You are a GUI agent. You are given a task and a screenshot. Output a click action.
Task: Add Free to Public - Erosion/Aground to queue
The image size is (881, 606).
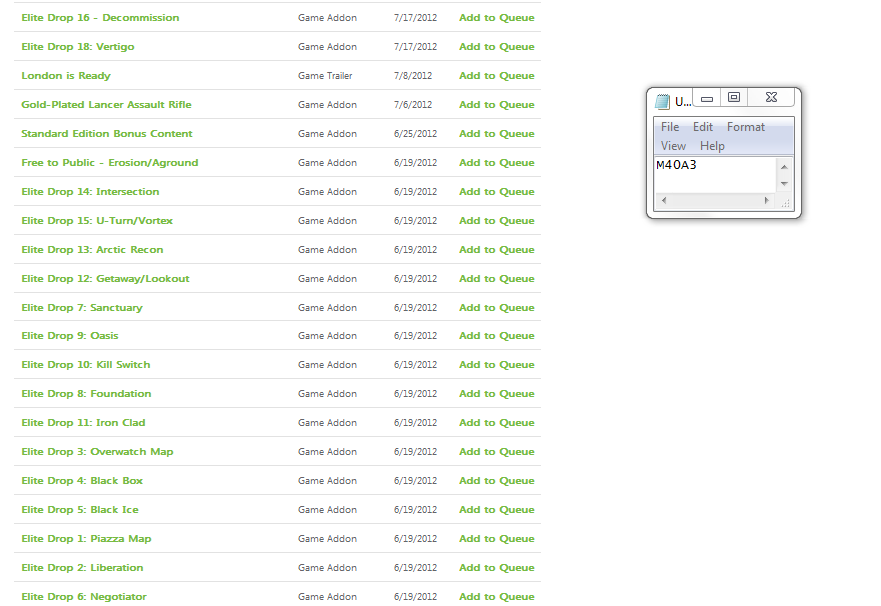click(497, 163)
